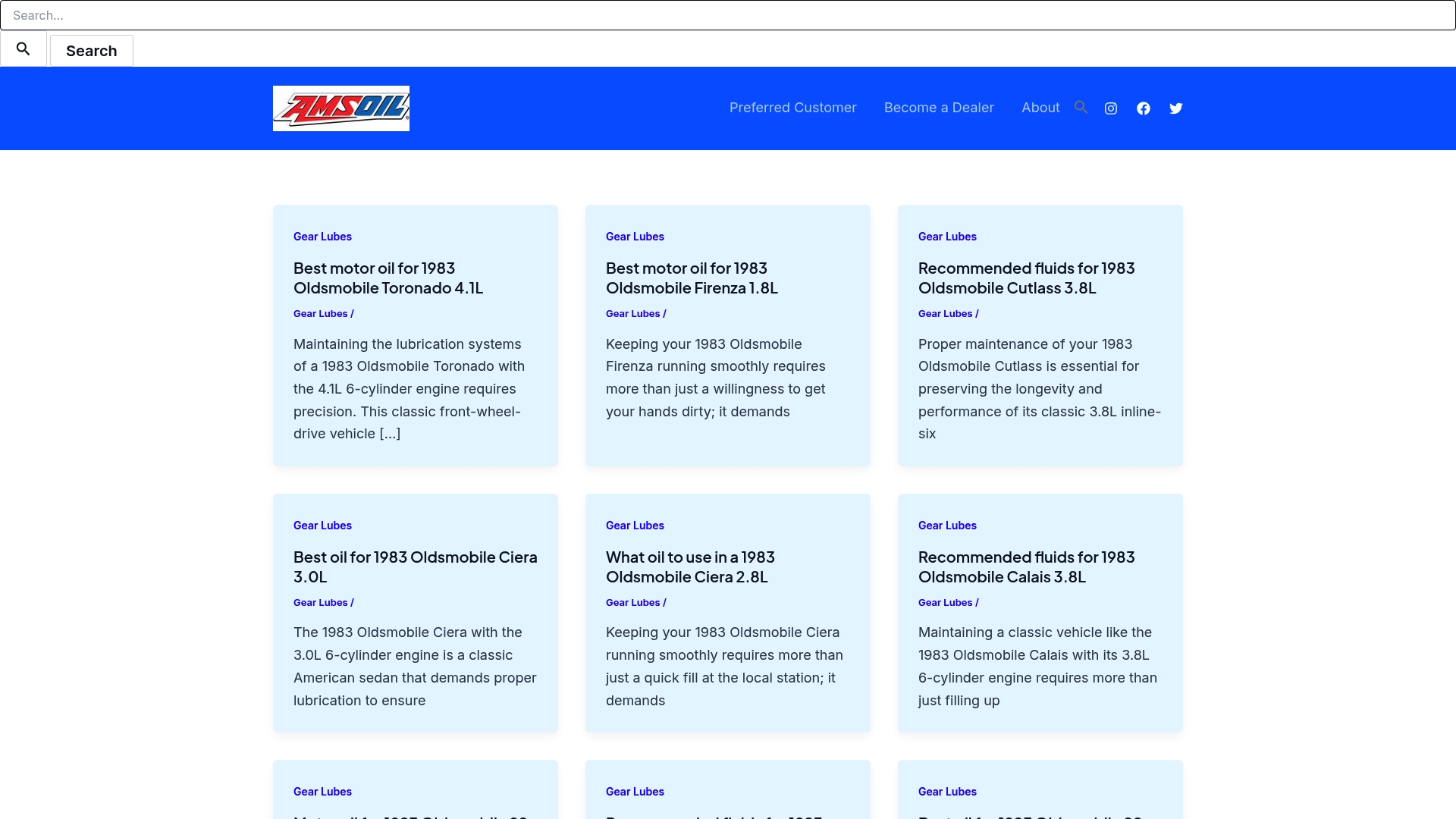Open the Facebook icon in header
Image resolution: width=1456 pixels, height=819 pixels.
(x=1144, y=108)
